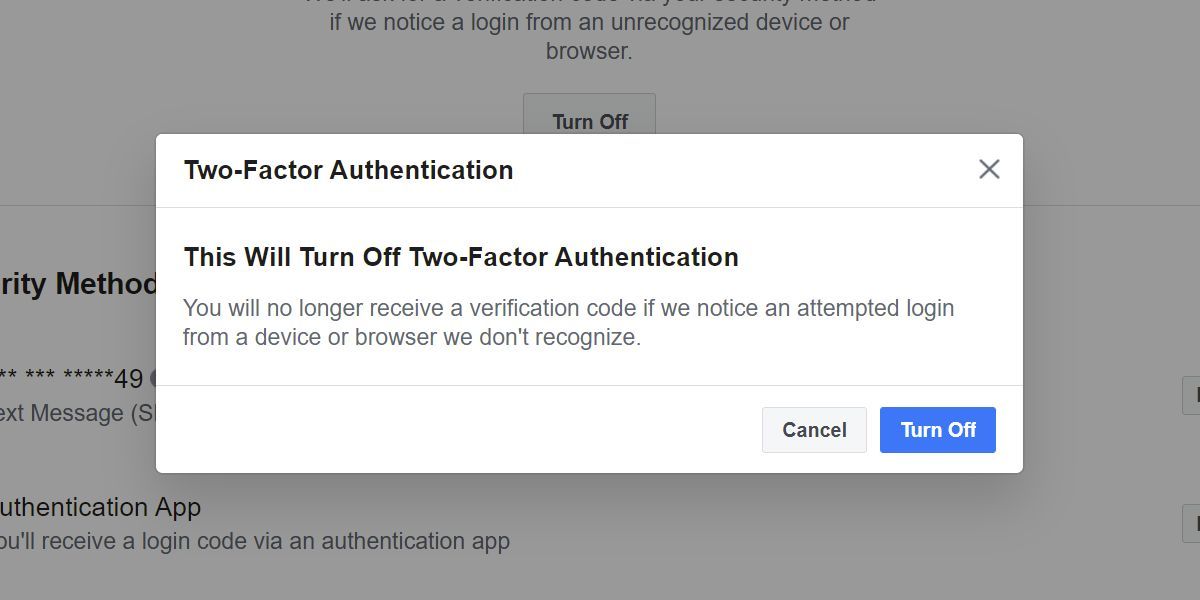Image resolution: width=1200 pixels, height=600 pixels.
Task: Click the partially hidden 'Security Method' heading
Action: 78,284
